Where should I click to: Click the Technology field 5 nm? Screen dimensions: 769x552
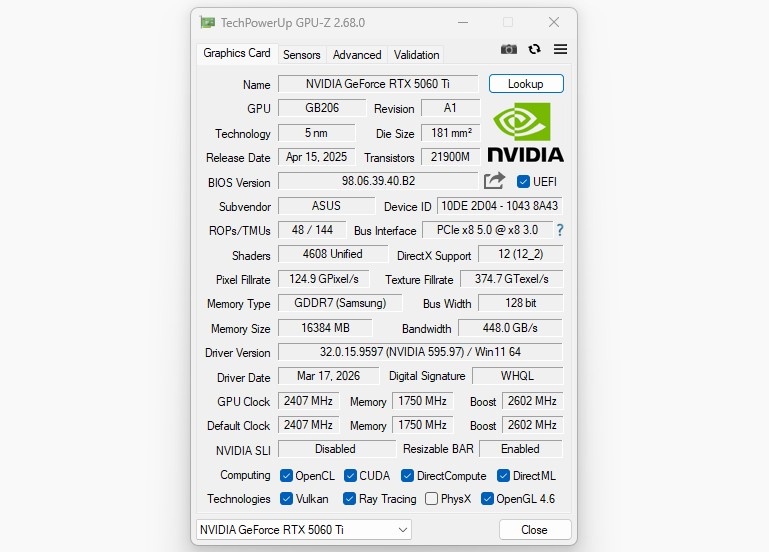click(316, 133)
